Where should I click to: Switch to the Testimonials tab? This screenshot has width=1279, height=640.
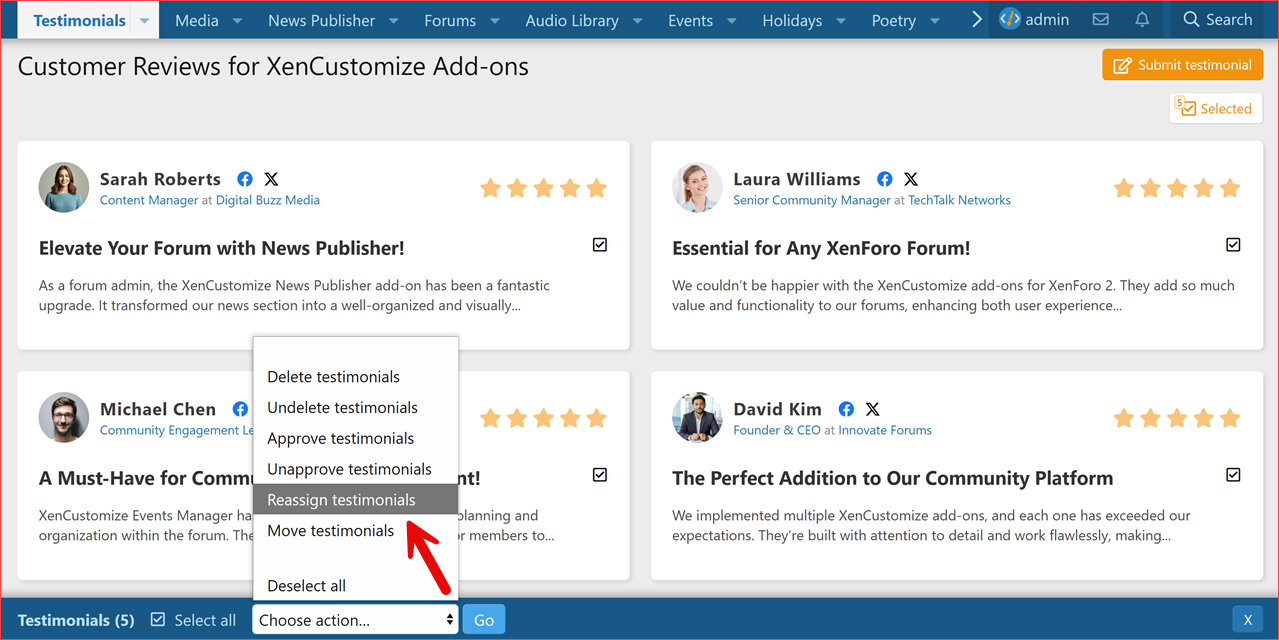78,19
